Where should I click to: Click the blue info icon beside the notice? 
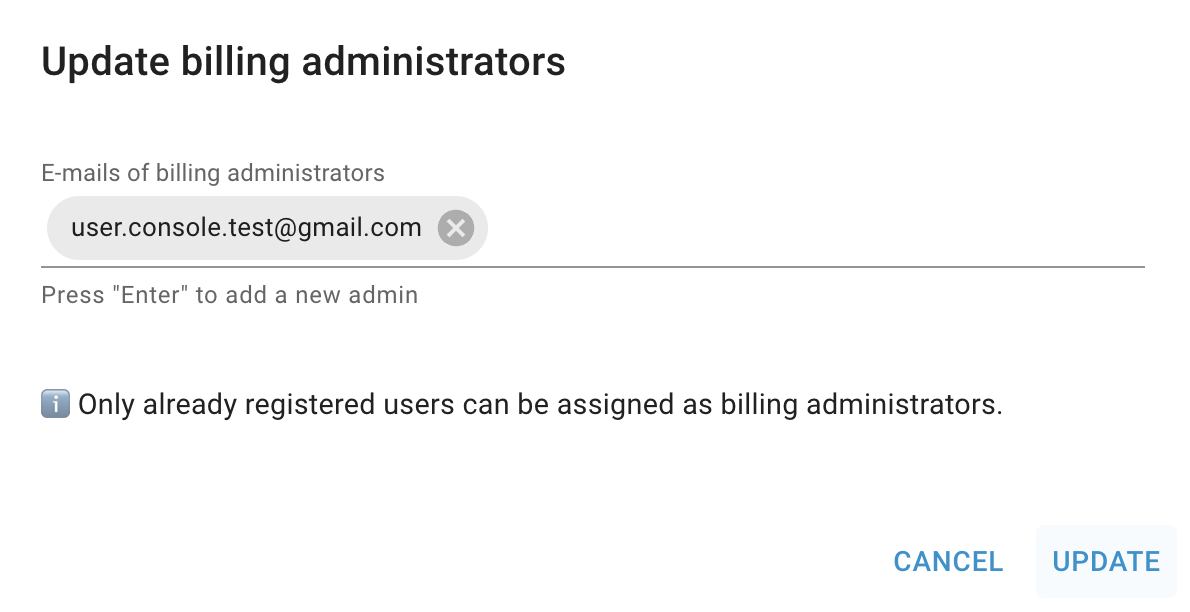(x=55, y=404)
